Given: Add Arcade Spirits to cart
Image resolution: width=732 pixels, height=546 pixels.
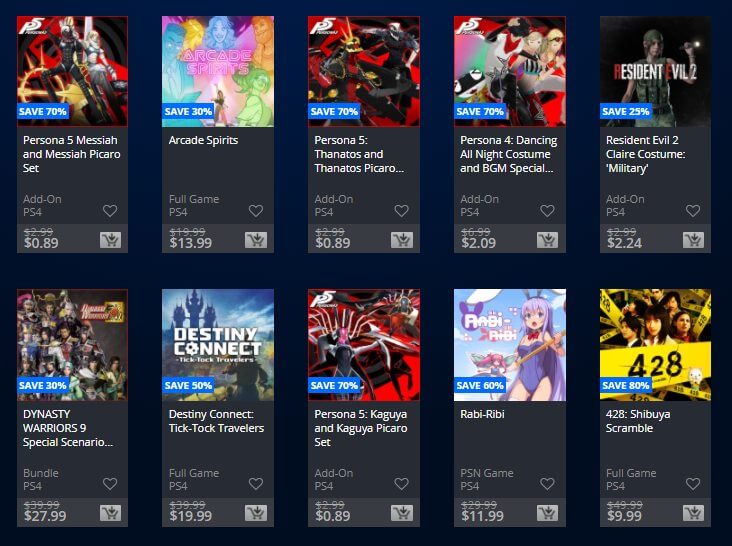Looking at the screenshot, I should tap(256, 240).
